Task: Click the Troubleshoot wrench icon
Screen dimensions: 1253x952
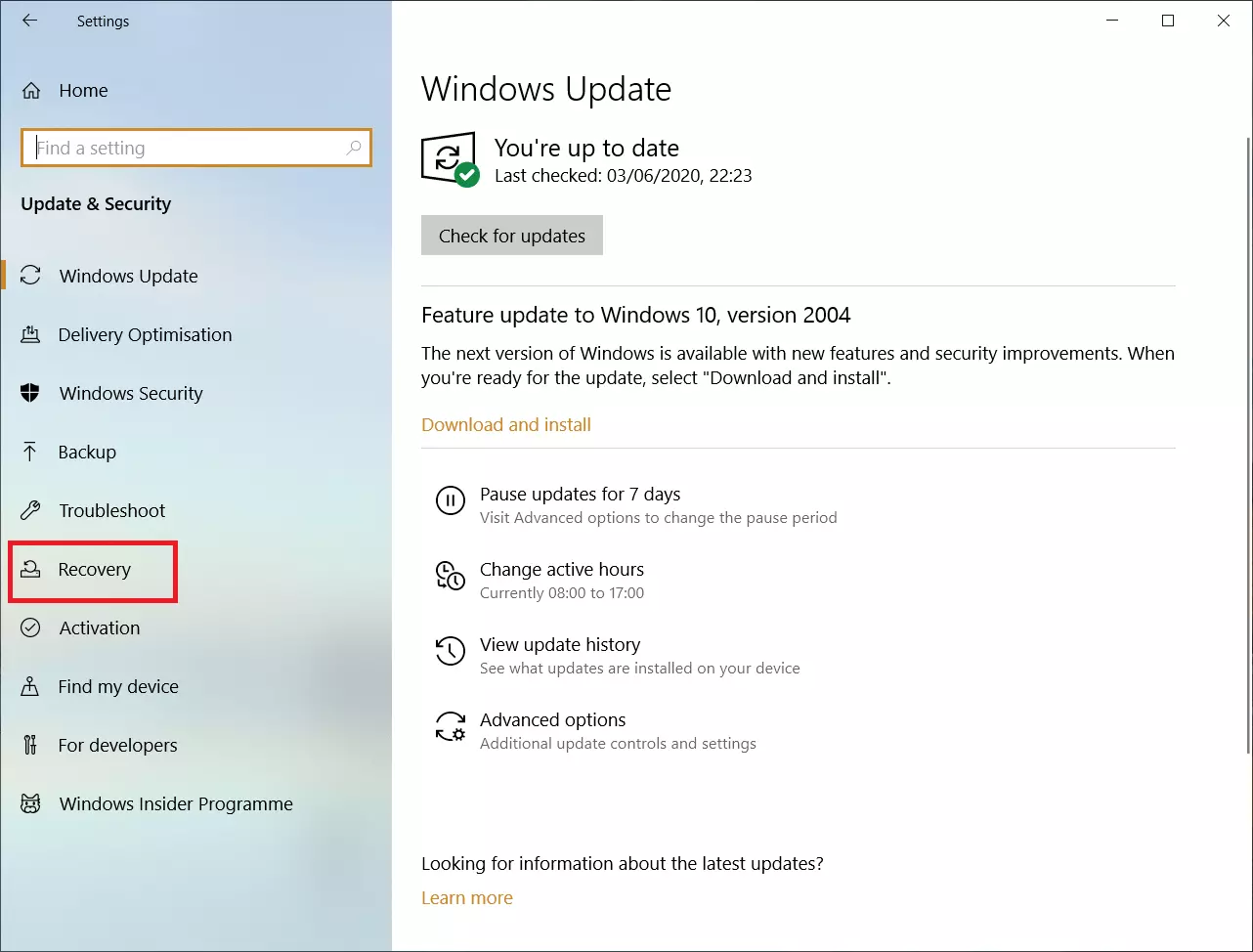Action: coord(30,510)
